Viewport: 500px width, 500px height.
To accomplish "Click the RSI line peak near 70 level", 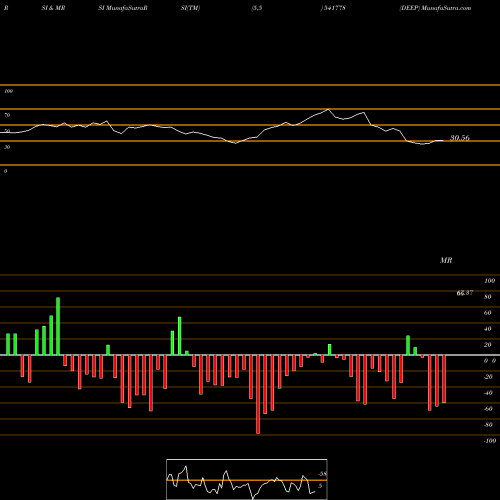I will pyautogui.click(x=328, y=109).
